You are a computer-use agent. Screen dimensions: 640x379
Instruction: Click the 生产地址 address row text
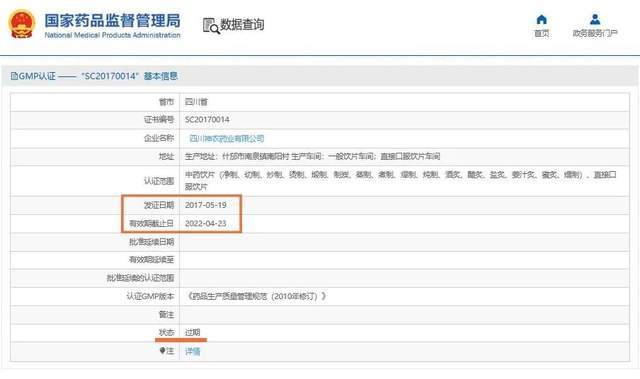312,156
